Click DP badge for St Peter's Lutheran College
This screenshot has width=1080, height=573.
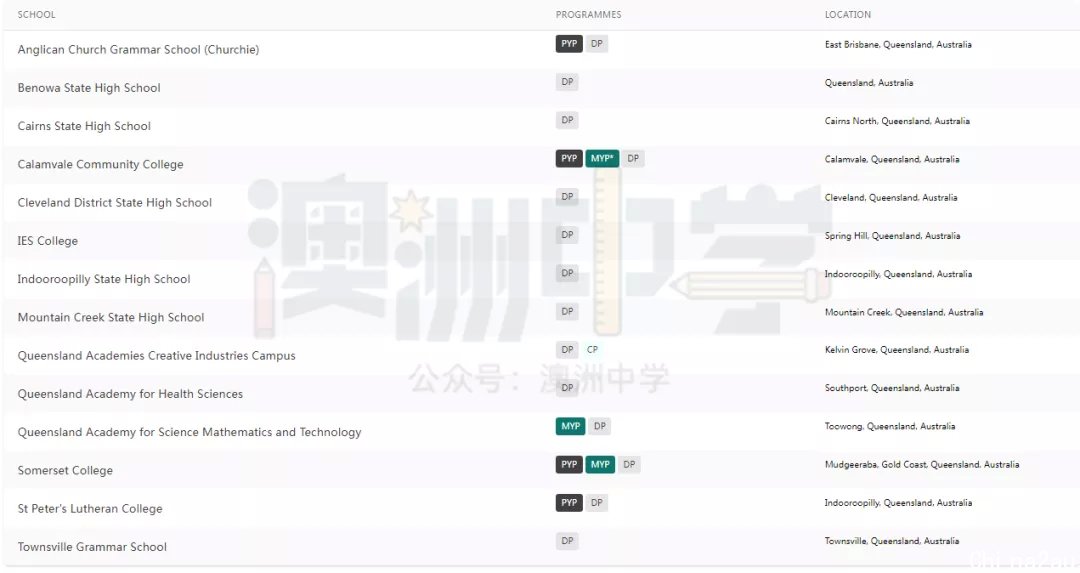(x=596, y=503)
